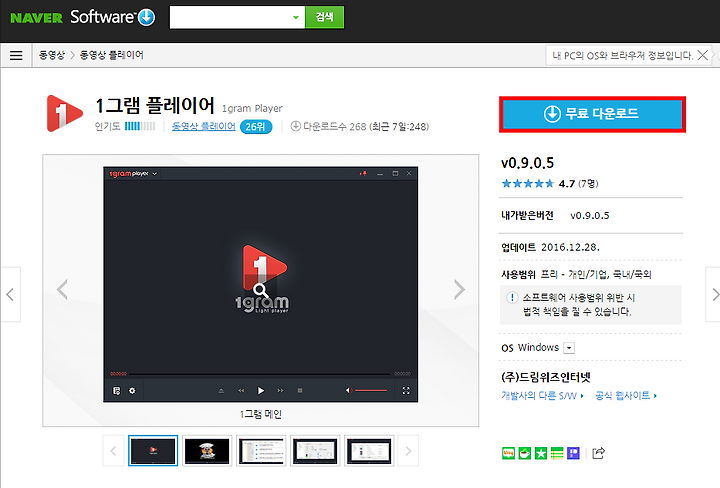Open 개발사의 다른 S/W link
This screenshot has height=488, width=720.
pos(542,396)
